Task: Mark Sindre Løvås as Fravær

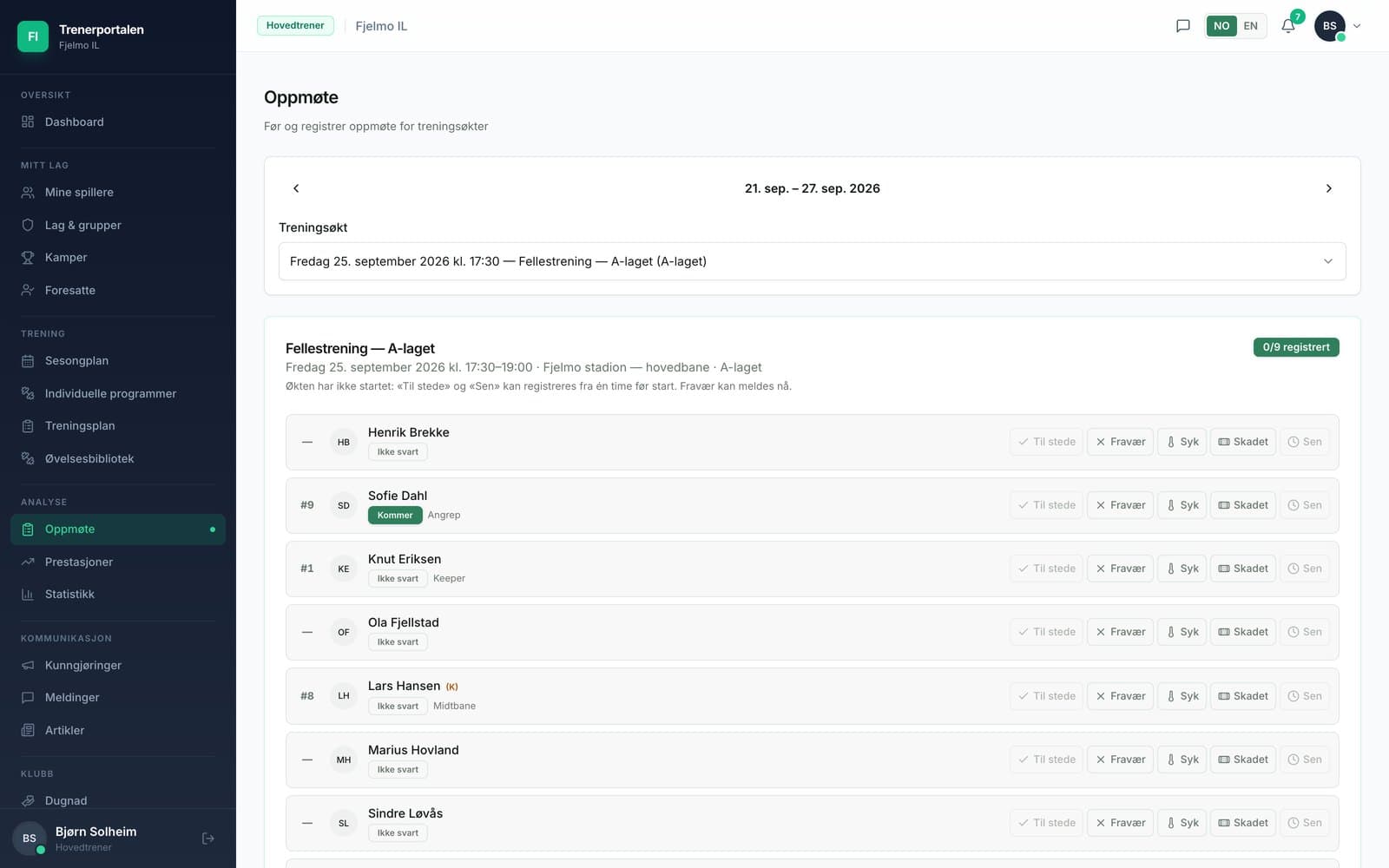Action: point(1120,823)
